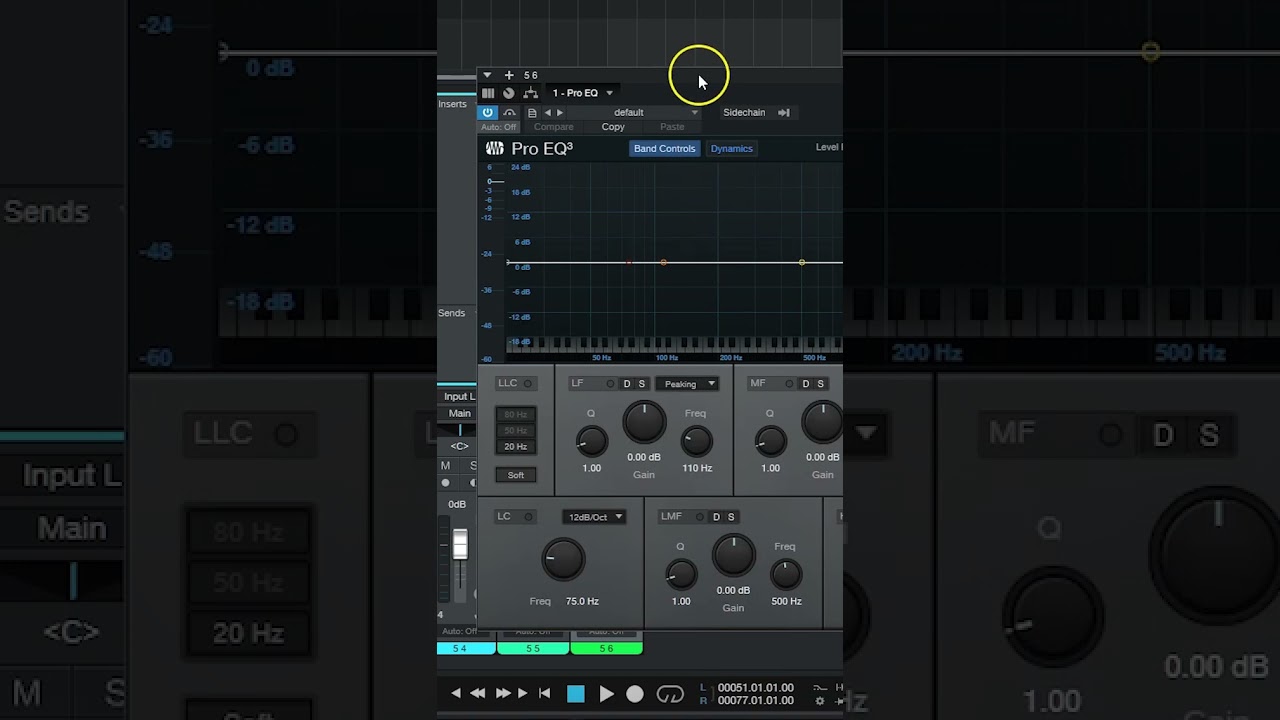Viewport: 1280px width, 720px height.
Task: Click the channel volume fader handle
Action: tap(460, 545)
